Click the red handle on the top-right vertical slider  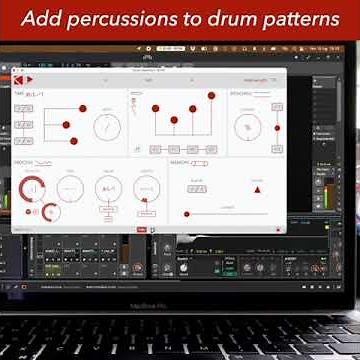coord(277,128)
